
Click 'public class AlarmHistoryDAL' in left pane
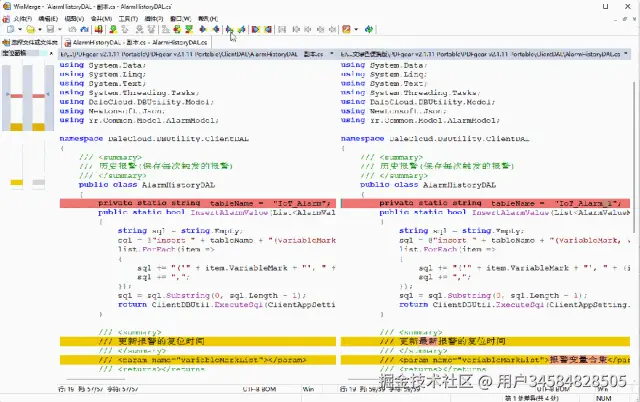click(x=147, y=185)
